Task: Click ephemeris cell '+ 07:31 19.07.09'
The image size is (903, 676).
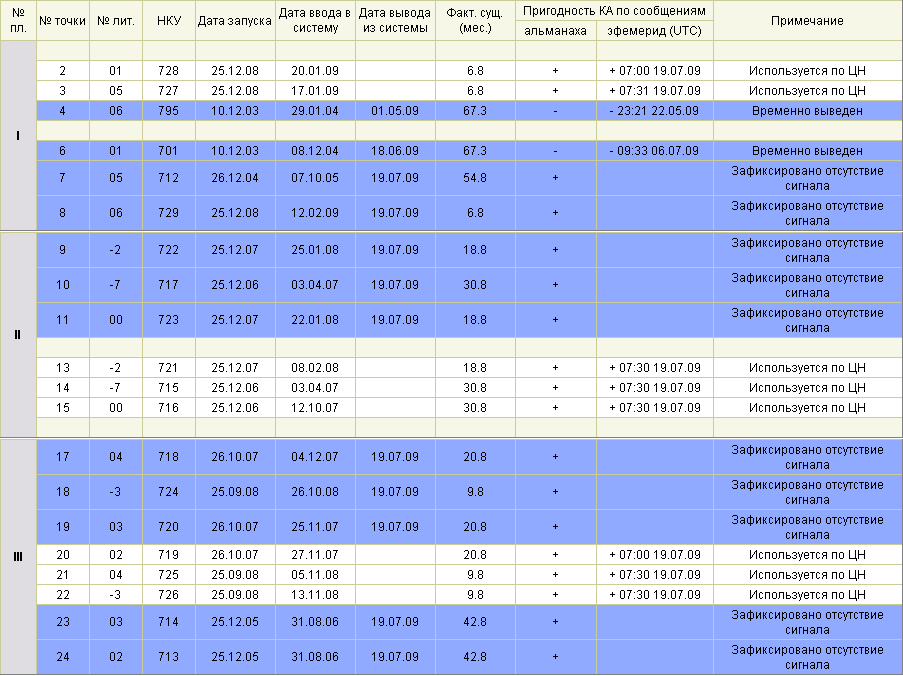Action: coord(654,91)
